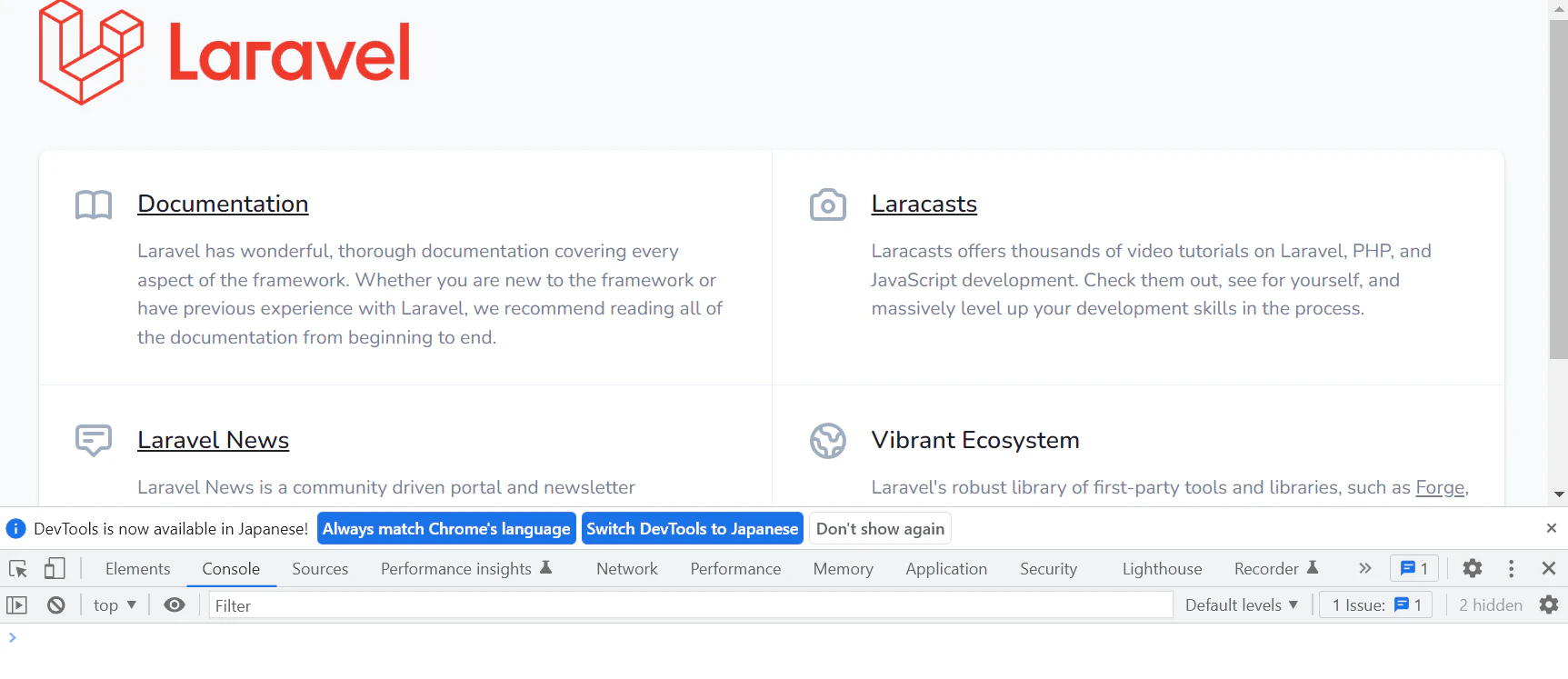Screen dimensions: 1568x679
Task: Activate the inspect element picker icon
Action: [18, 569]
